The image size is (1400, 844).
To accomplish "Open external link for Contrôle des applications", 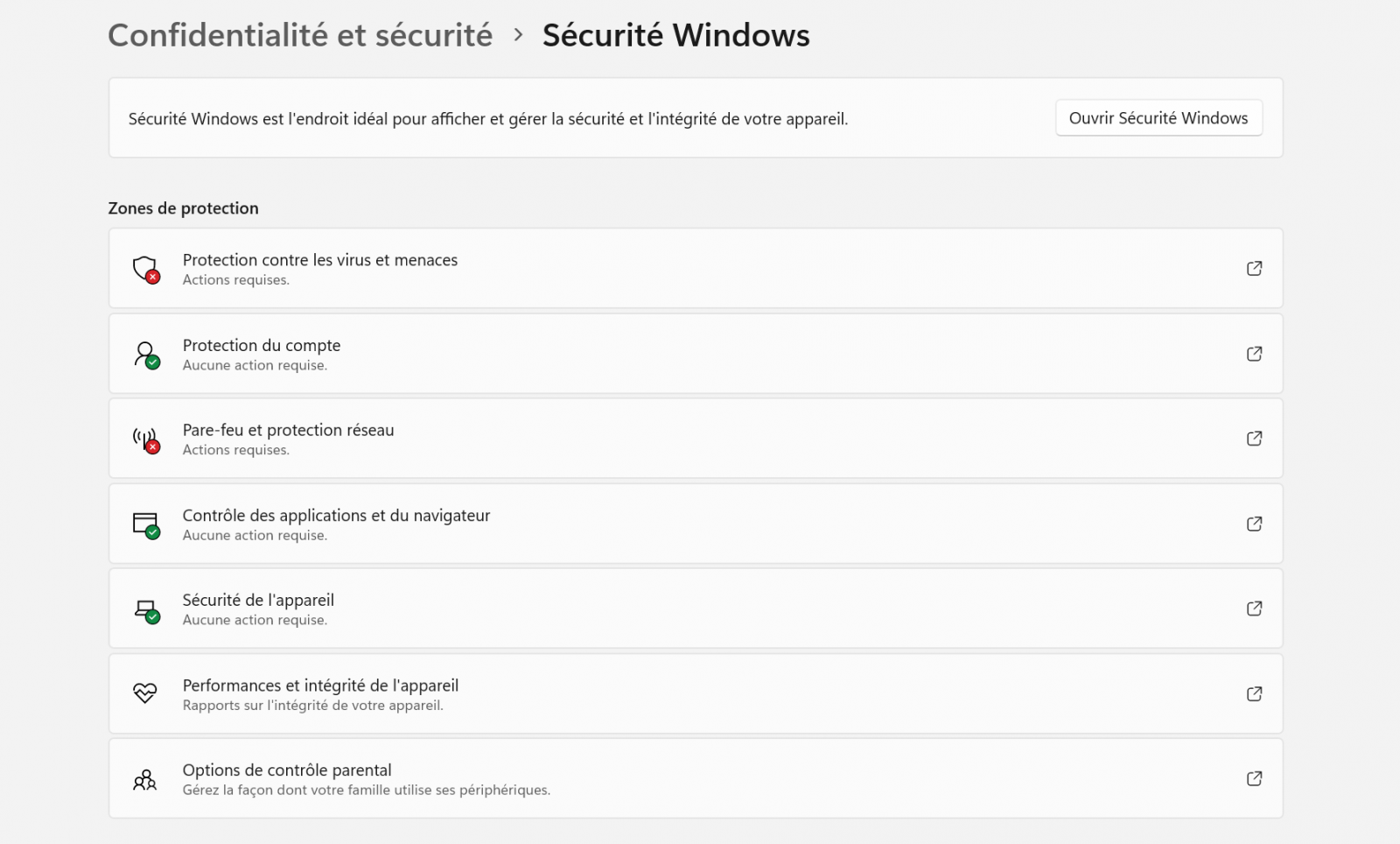I will [x=1254, y=524].
